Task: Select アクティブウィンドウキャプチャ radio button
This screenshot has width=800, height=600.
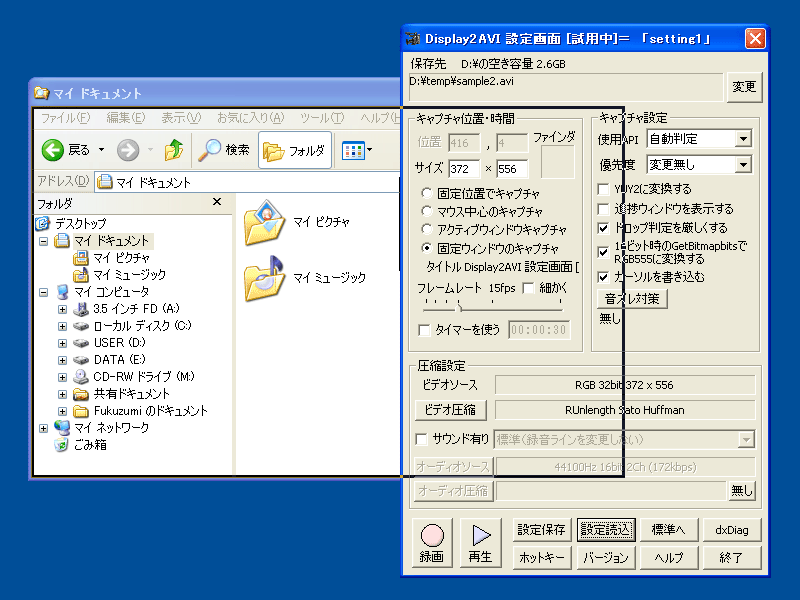Action: coord(427,229)
